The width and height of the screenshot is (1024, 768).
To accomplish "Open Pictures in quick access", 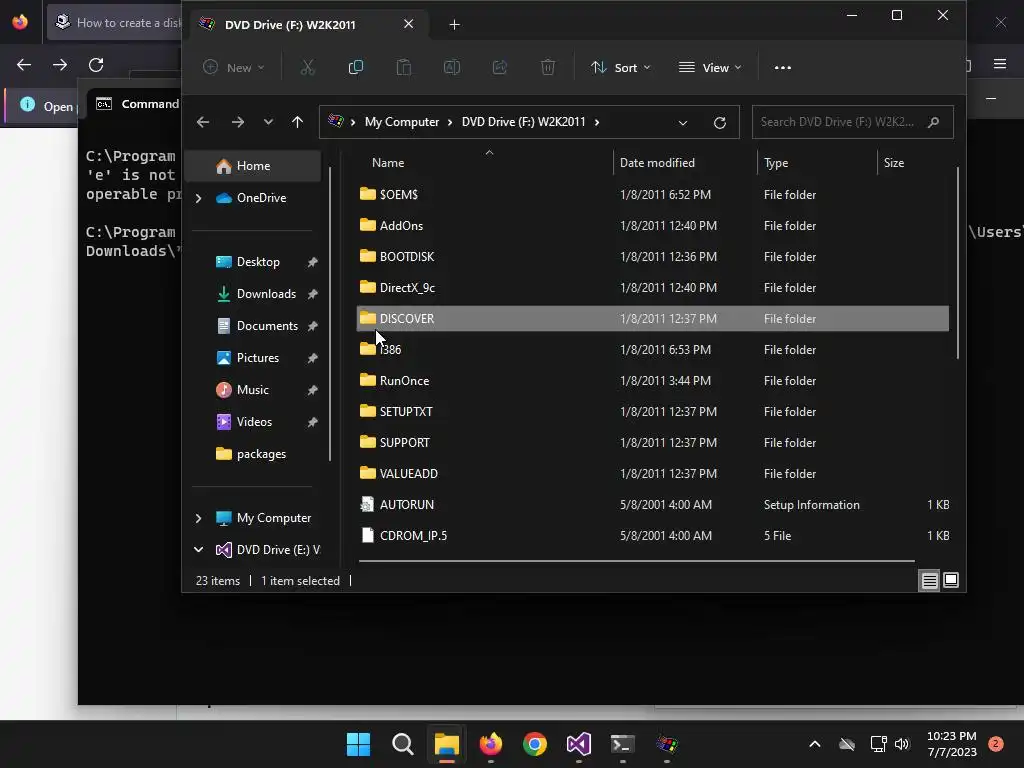I will tap(258, 358).
